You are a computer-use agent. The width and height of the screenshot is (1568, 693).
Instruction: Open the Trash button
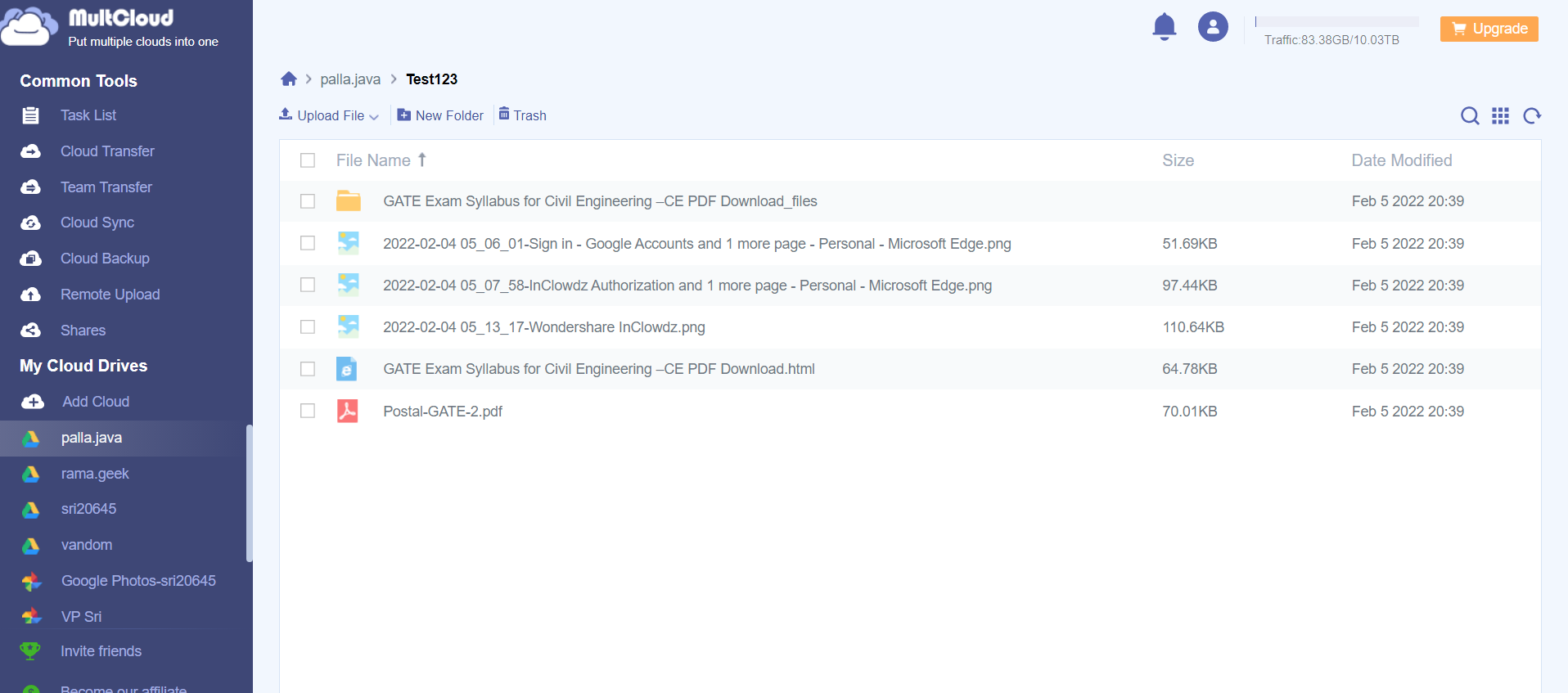(x=523, y=115)
